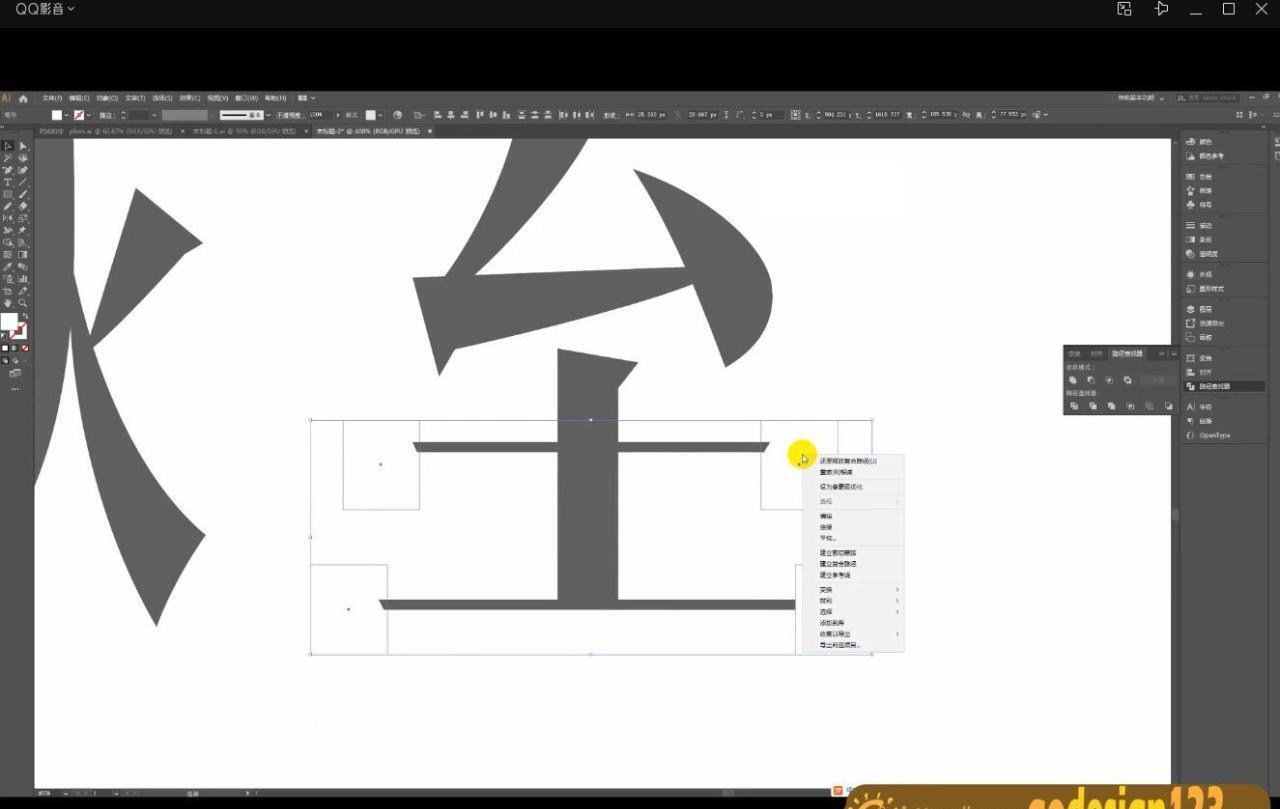Open the stroke color dropdown in control bar
The image size is (1280, 809).
tap(90, 115)
